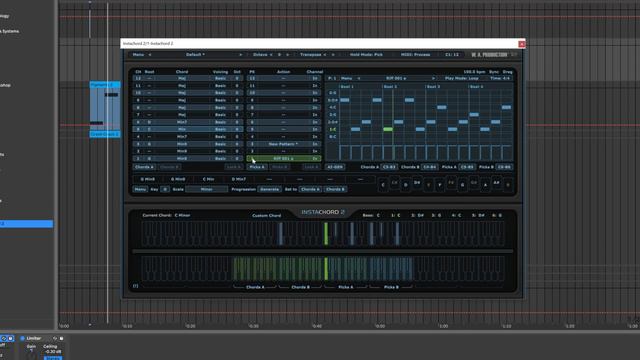
Task: Toggle Limiter power button
Action: pos(22,338)
